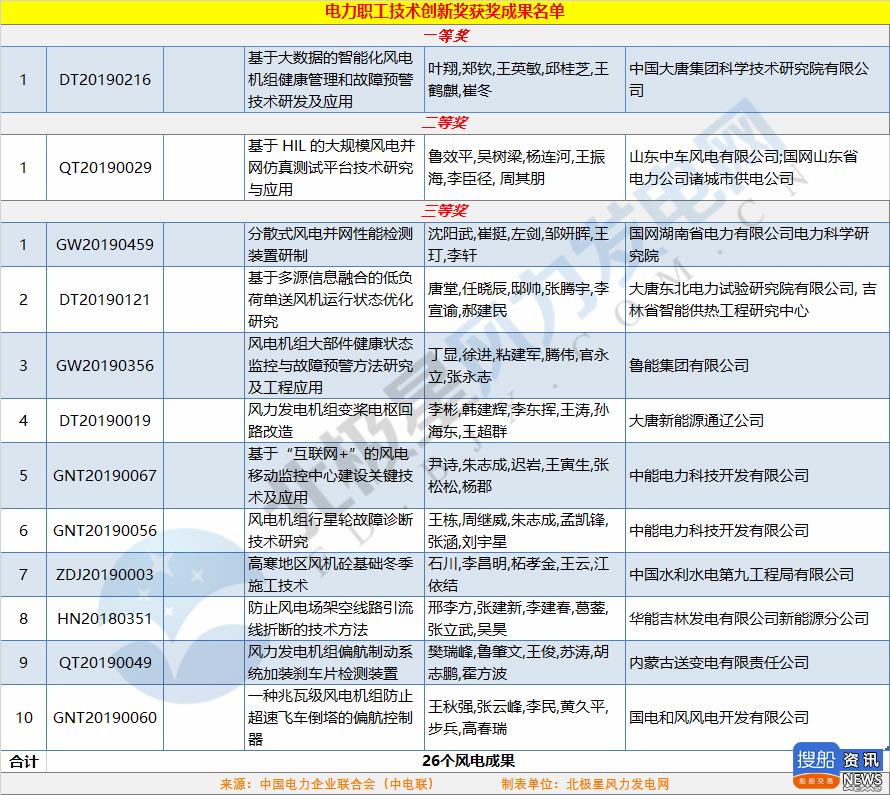Select project title 分散式风电并网性能检测装置研制

click(330, 245)
